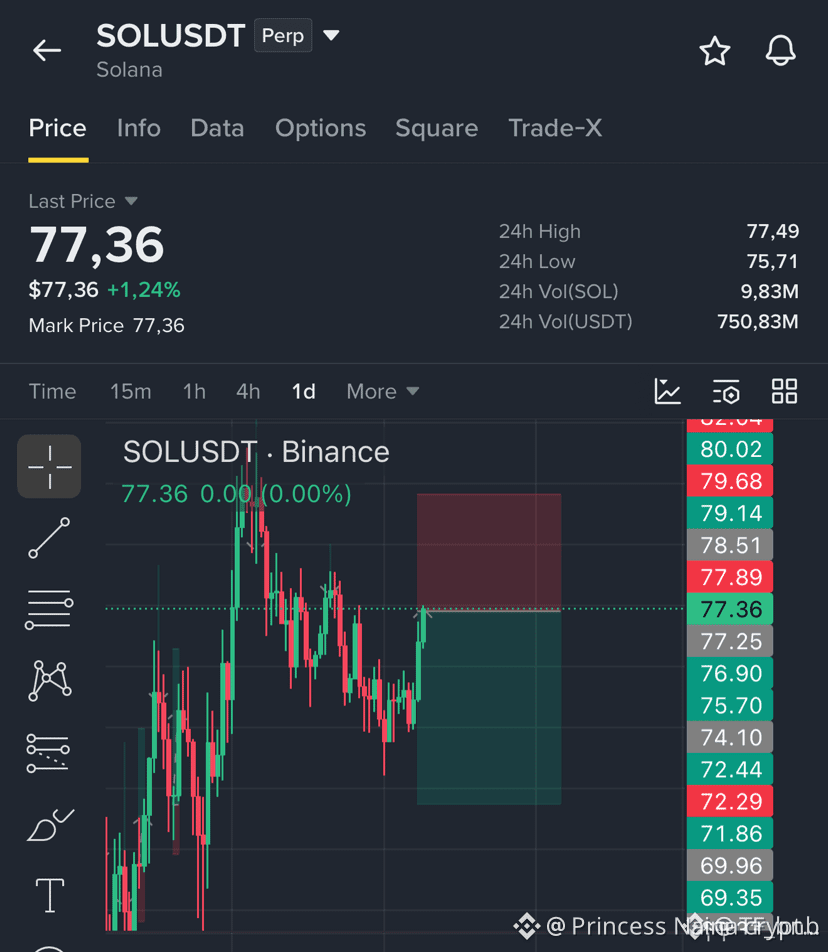Switch to the Square tab
This screenshot has height=952, width=828.
(436, 128)
